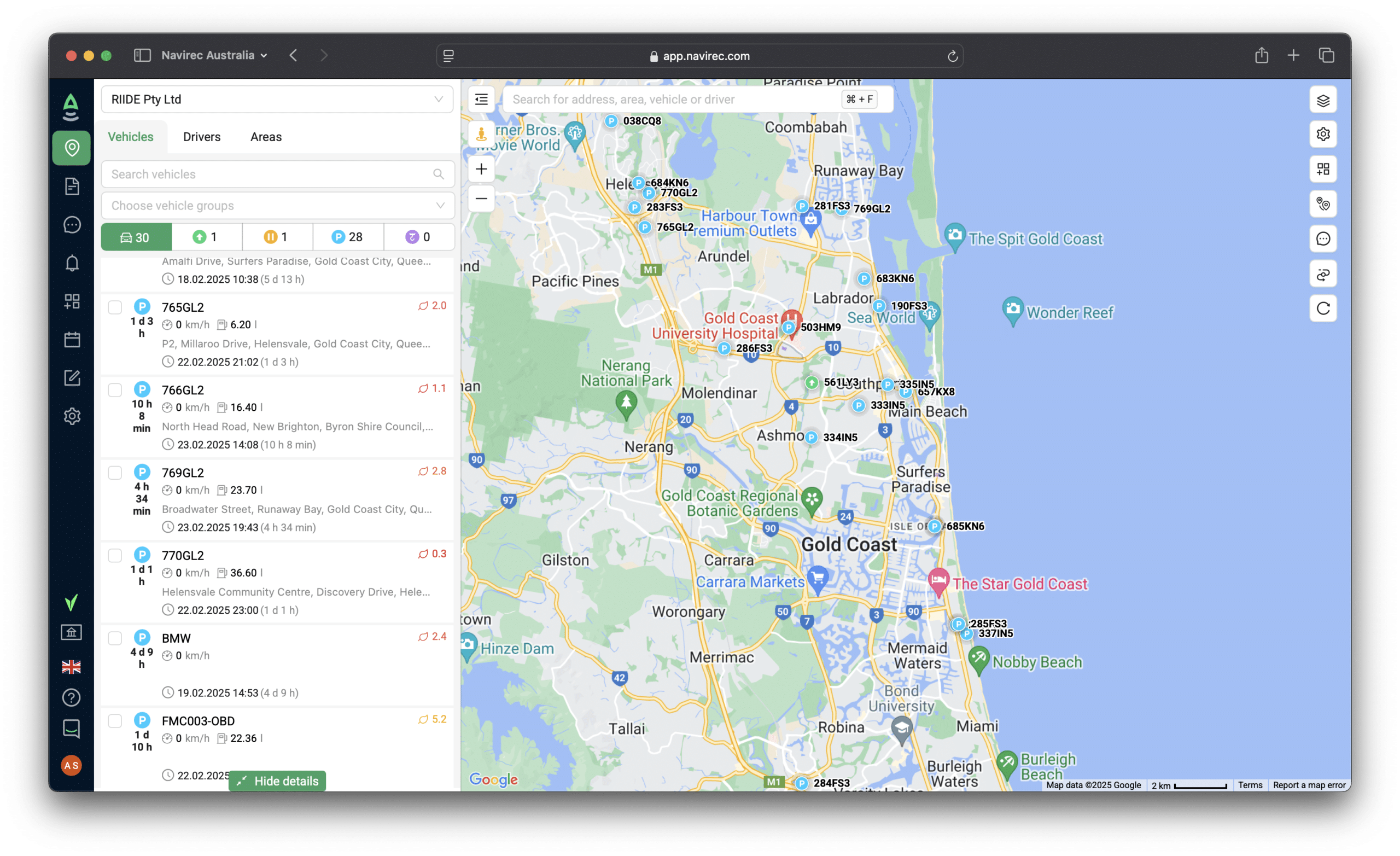
Task: Switch to the Areas tab
Action: point(265,136)
